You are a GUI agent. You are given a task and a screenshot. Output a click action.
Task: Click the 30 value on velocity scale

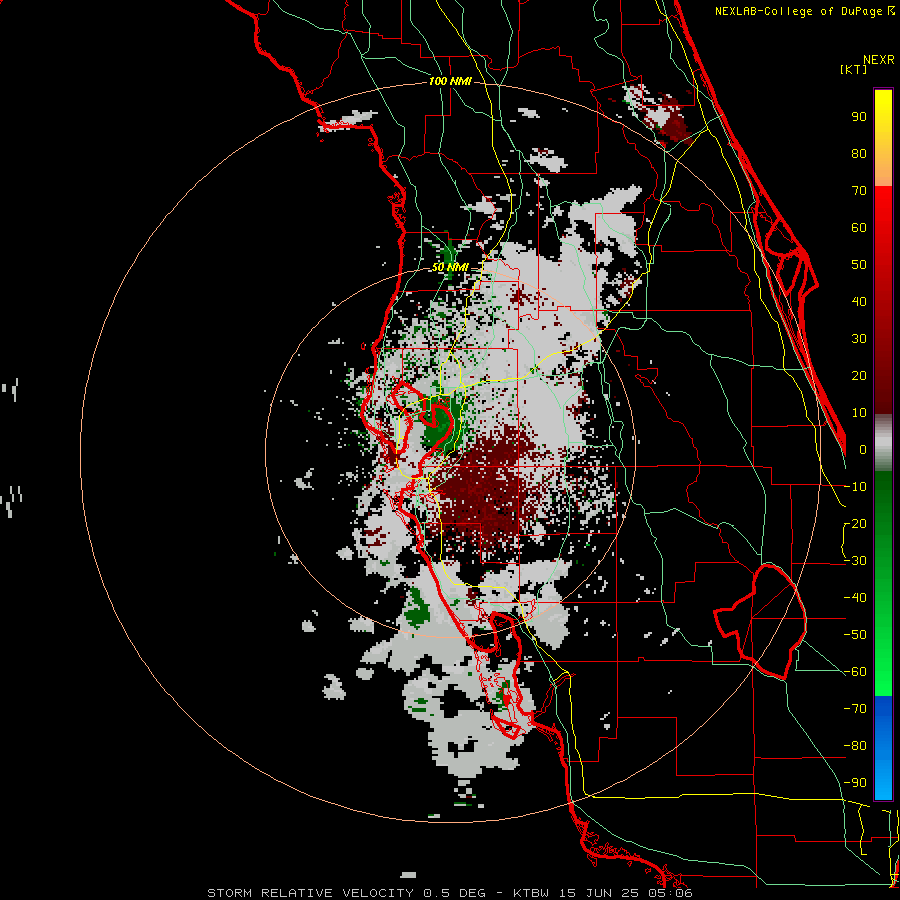coord(859,339)
